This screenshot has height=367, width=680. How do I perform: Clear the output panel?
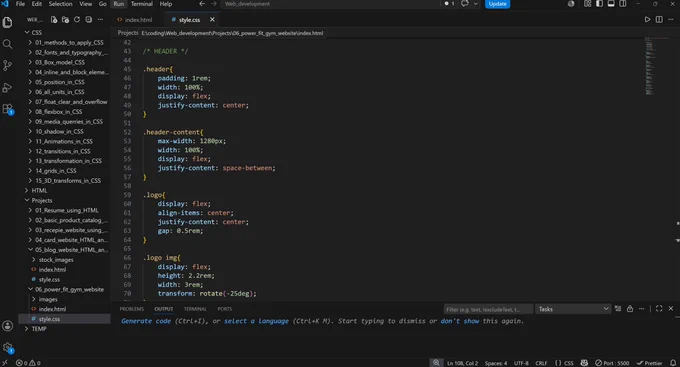click(x=618, y=308)
